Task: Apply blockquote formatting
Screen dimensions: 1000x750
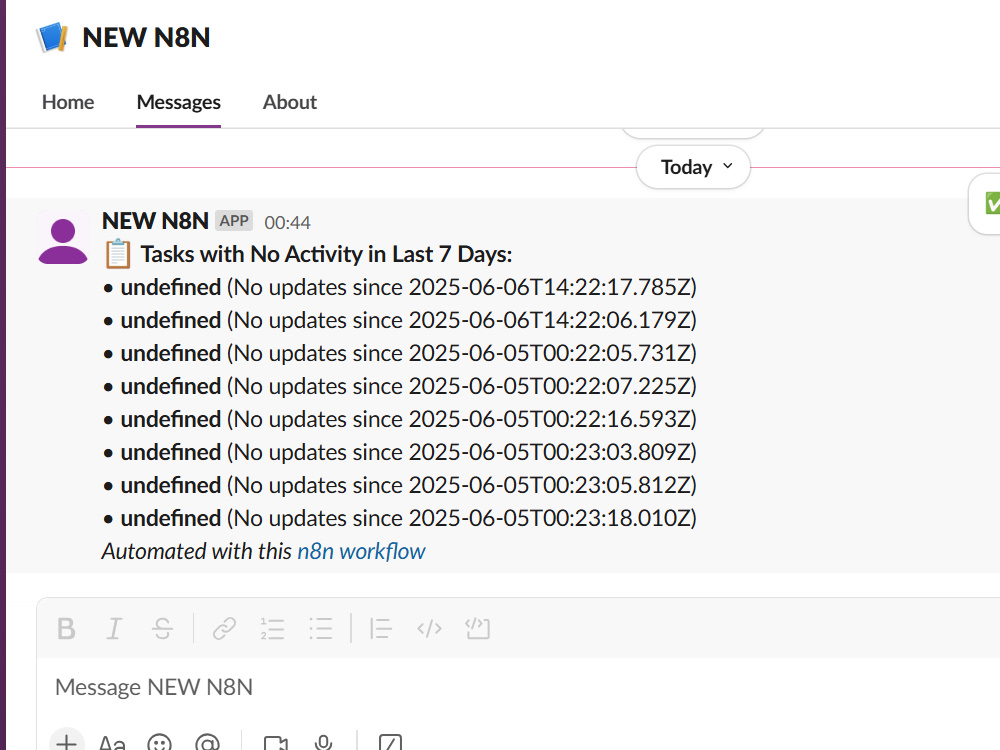Action: [x=381, y=629]
